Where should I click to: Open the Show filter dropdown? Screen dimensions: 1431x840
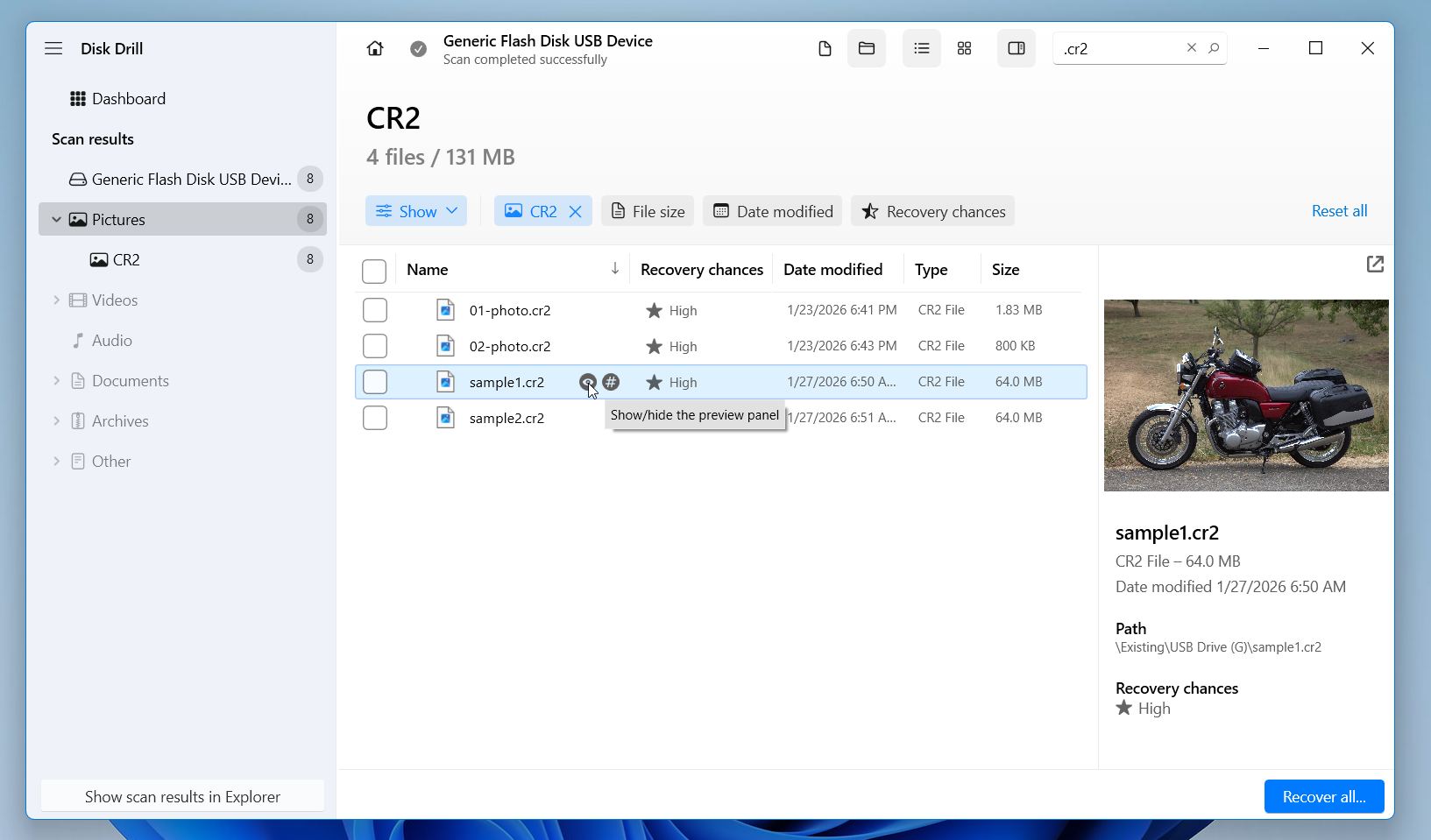pos(415,210)
